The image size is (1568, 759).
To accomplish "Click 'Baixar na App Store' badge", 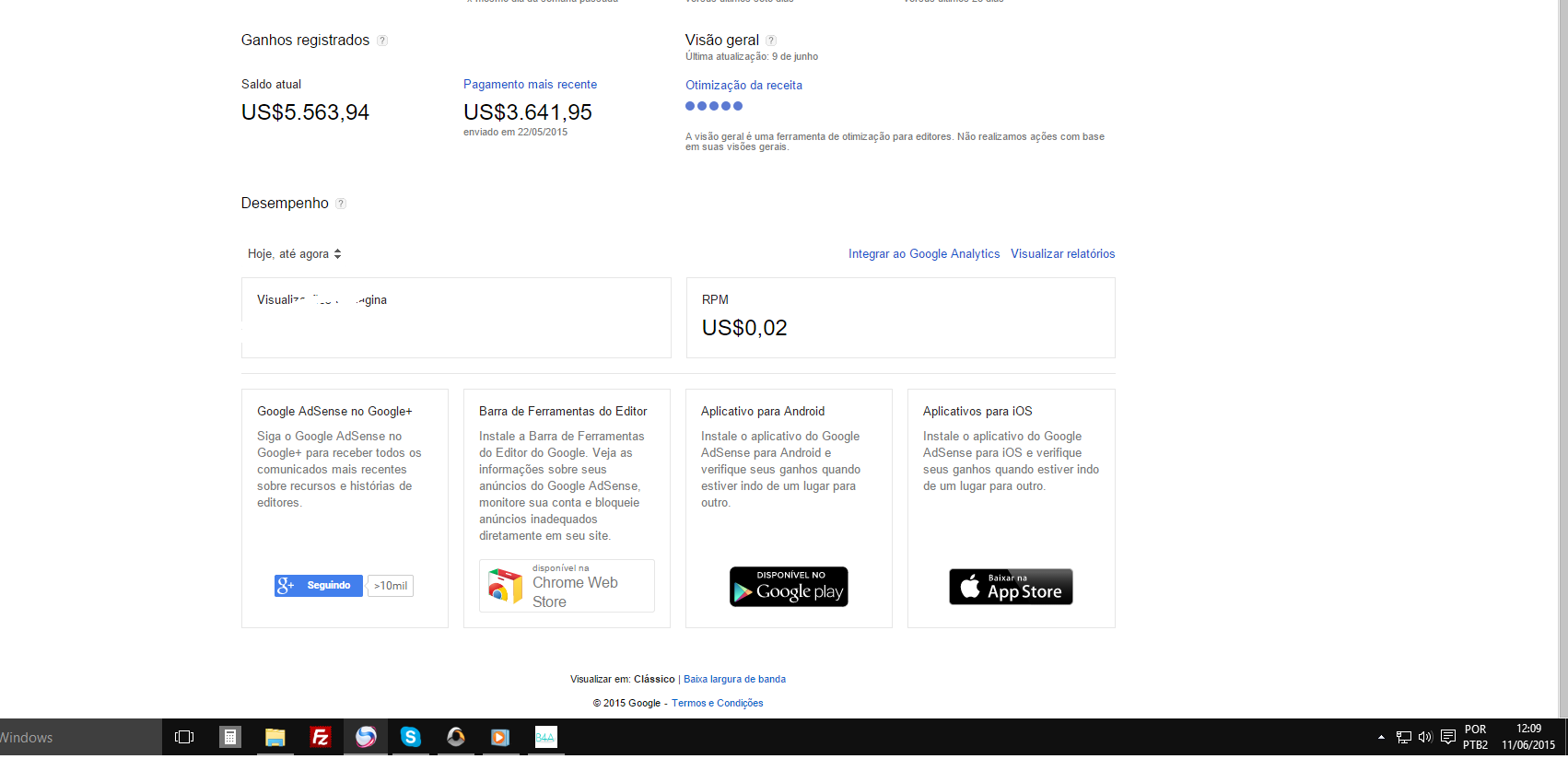I will coord(1011,587).
